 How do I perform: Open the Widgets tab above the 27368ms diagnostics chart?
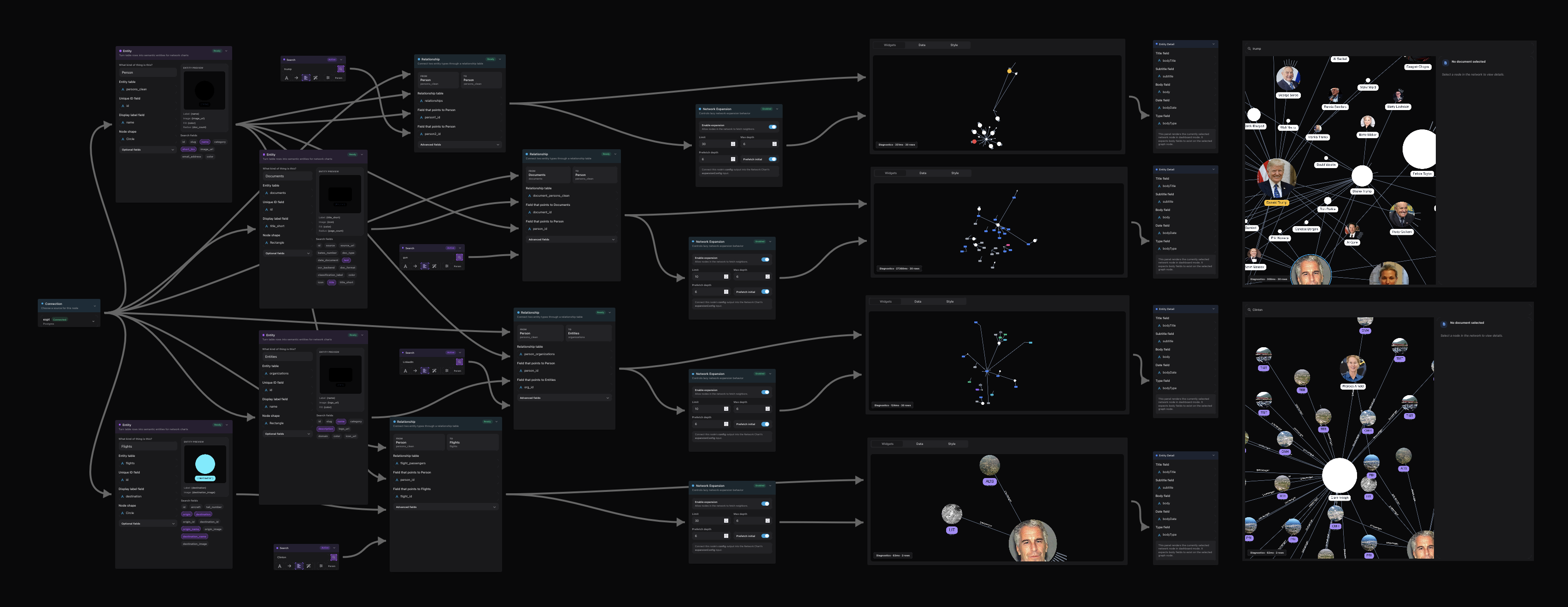click(x=890, y=173)
